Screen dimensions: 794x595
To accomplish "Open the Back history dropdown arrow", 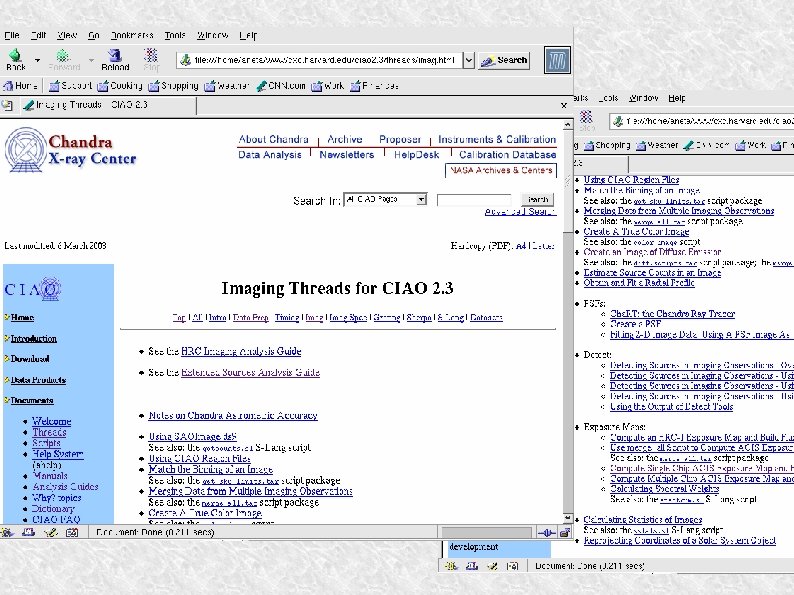I will (37, 60).
